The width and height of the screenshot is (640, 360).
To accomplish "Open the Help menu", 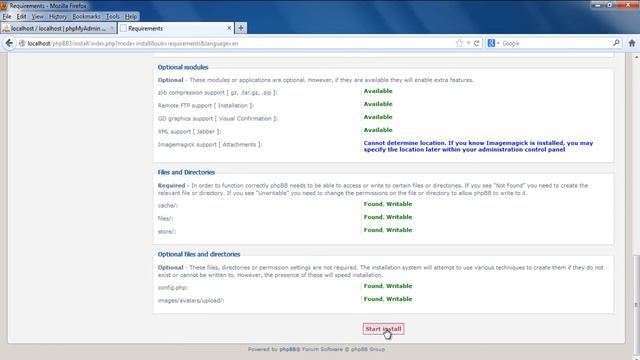I will (131, 16).
